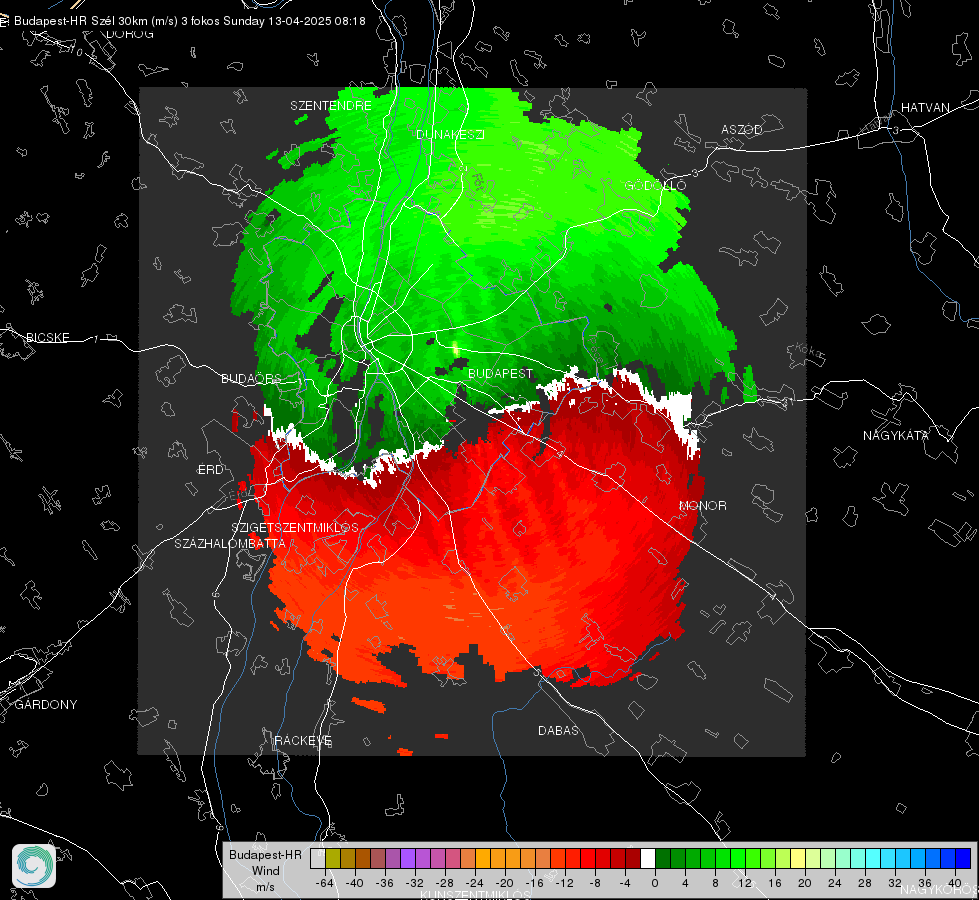Click the SZÁZHALOMBATTA town label
The width and height of the screenshot is (979, 900).
click(x=230, y=543)
